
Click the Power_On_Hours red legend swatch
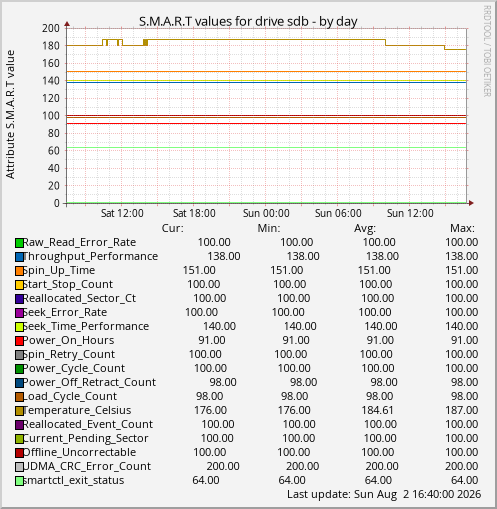pyautogui.click(x=19, y=341)
